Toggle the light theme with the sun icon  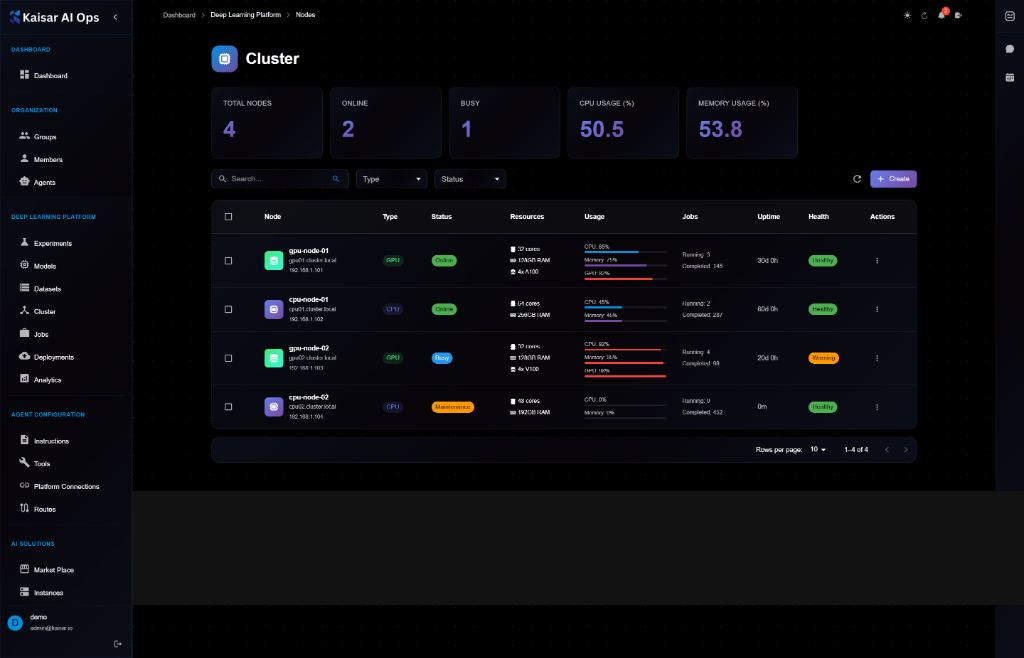tap(907, 16)
